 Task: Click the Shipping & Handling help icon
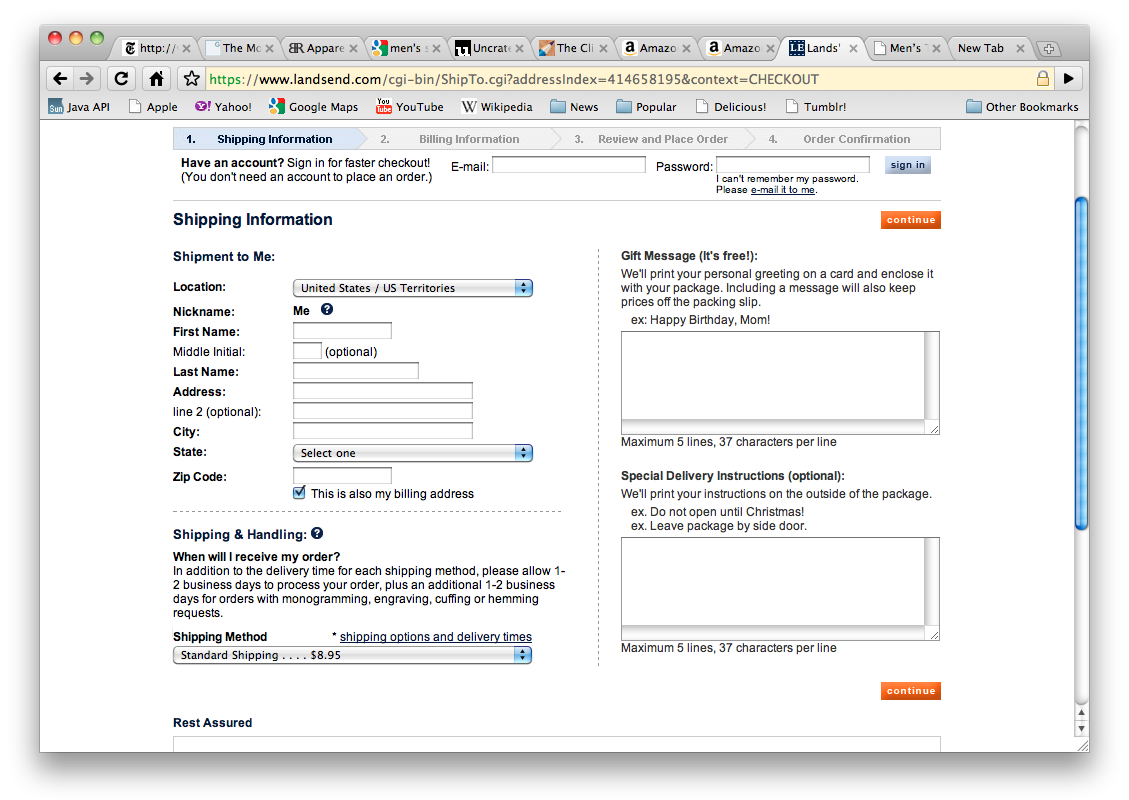pyautogui.click(x=317, y=534)
